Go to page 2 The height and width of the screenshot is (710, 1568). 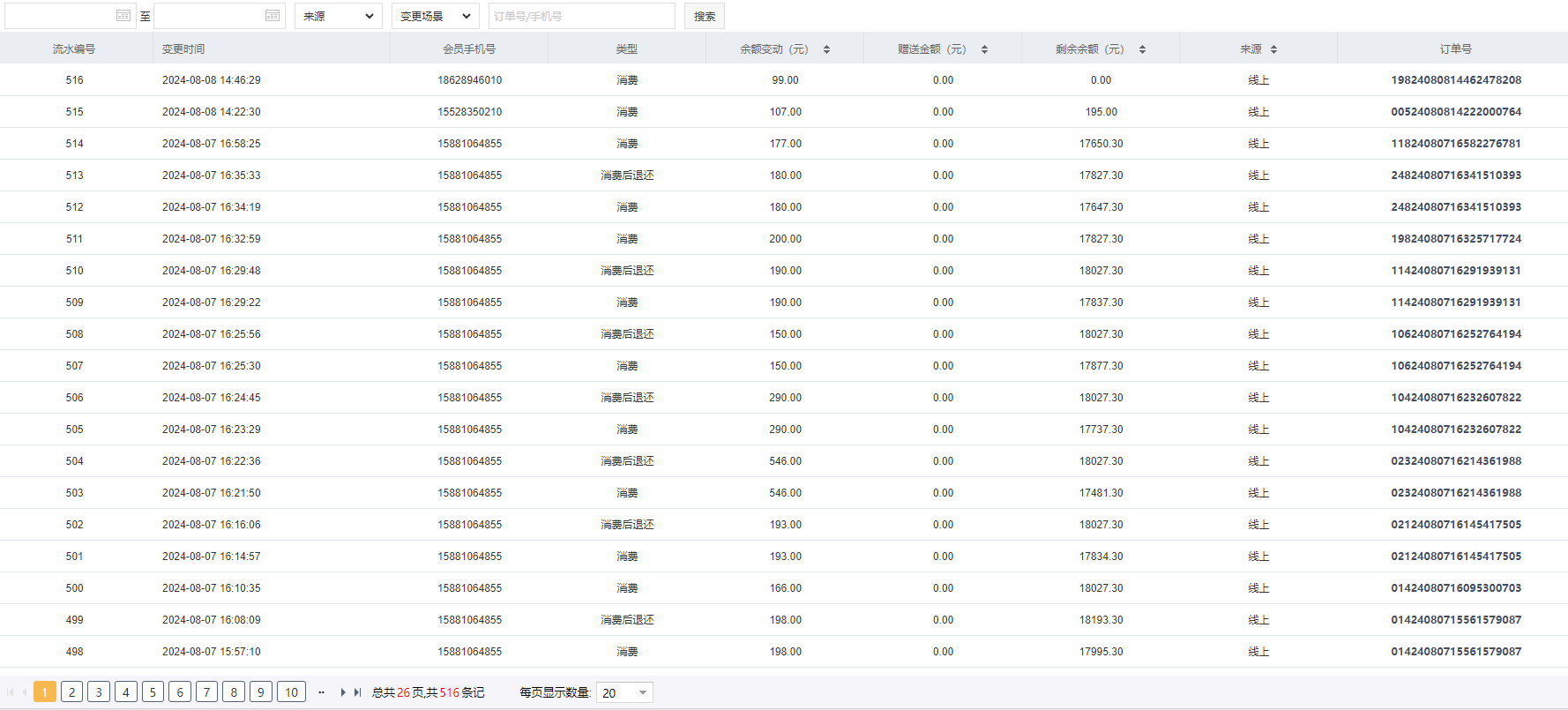point(72,692)
